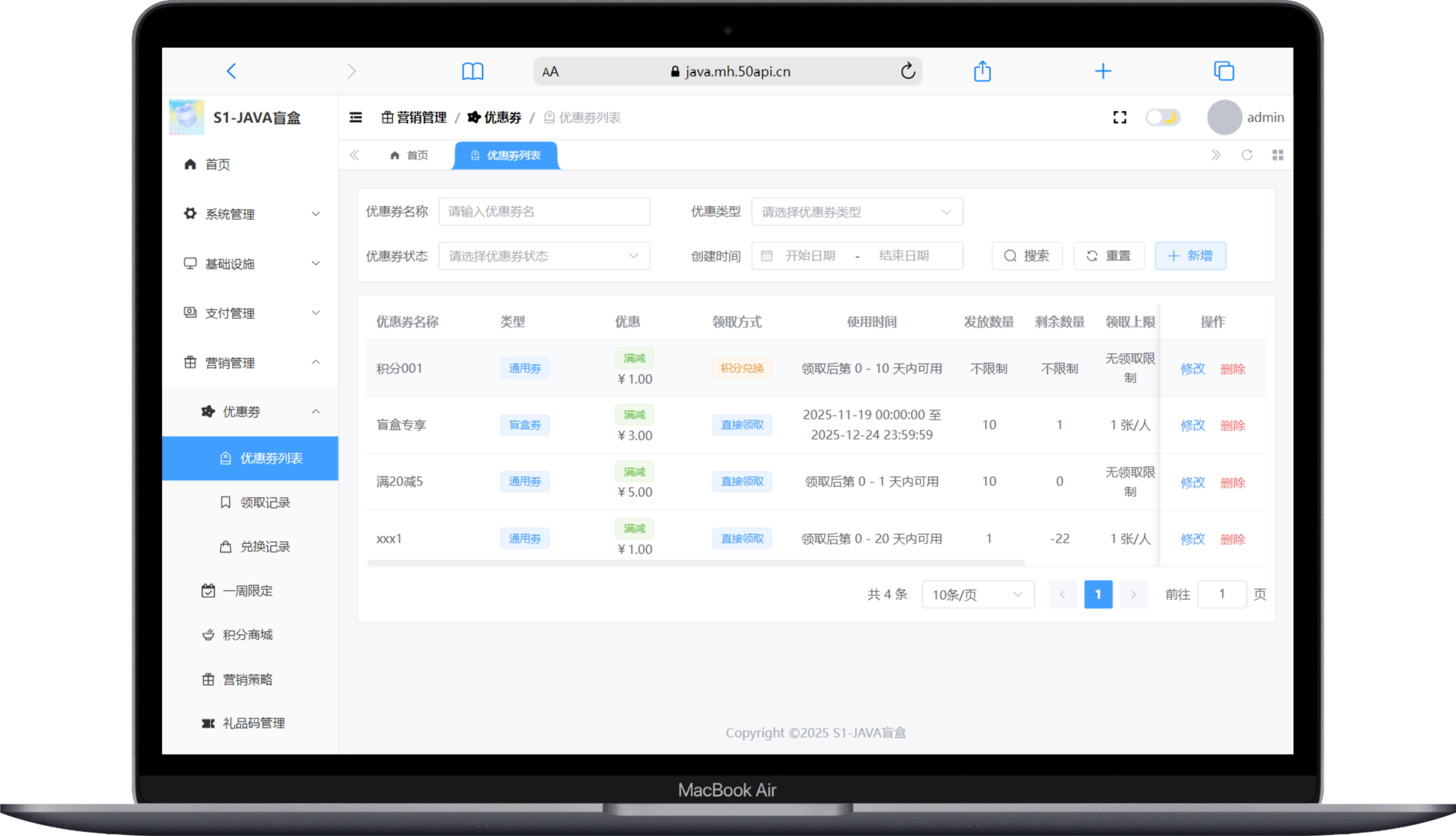Open the 优惠类型 dropdown
Image resolution: width=1456 pixels, height=836 pixels.
pos(857,211)
